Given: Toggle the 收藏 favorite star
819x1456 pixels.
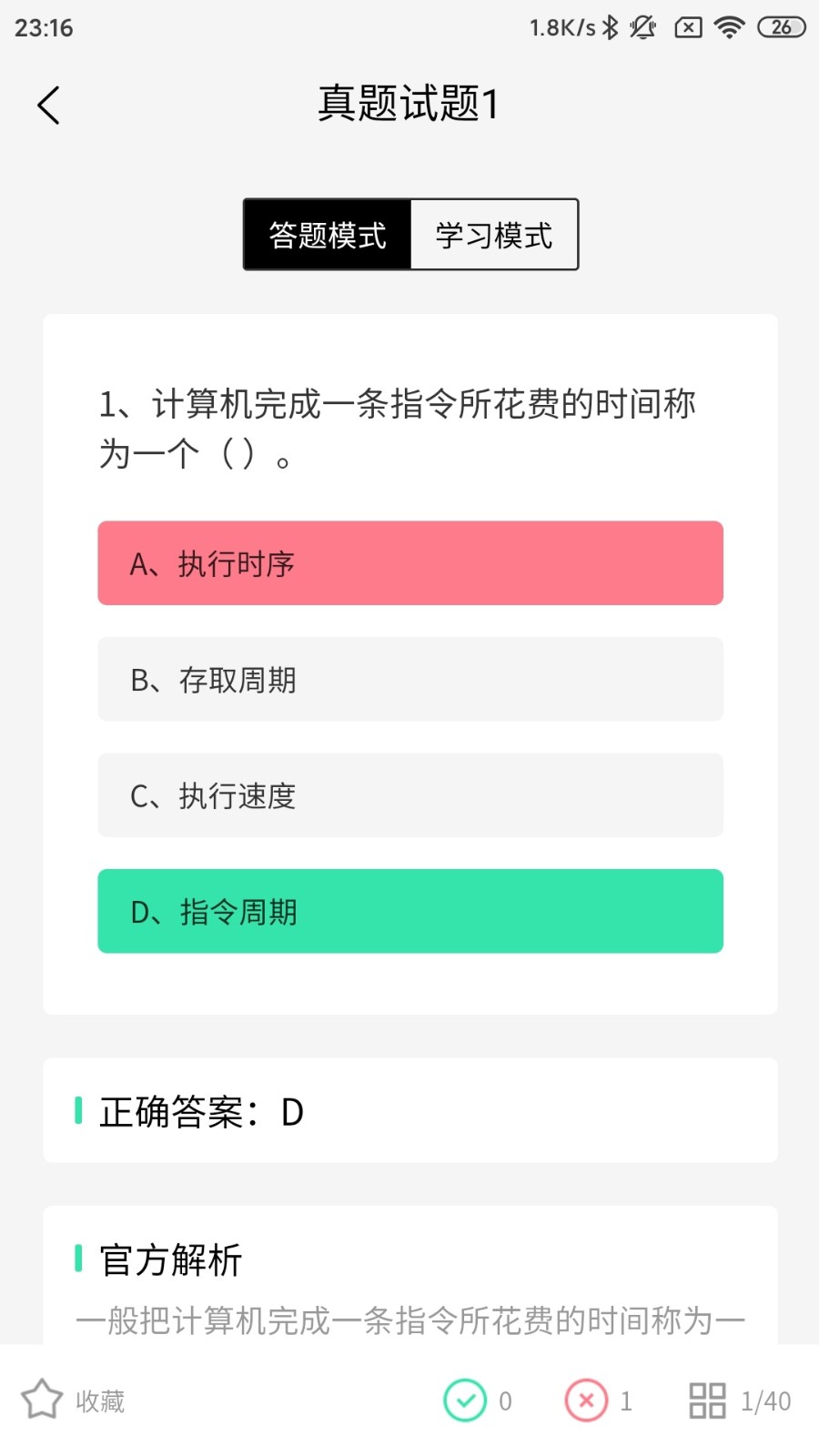Looking at the screenshot, I should 71,1401.
